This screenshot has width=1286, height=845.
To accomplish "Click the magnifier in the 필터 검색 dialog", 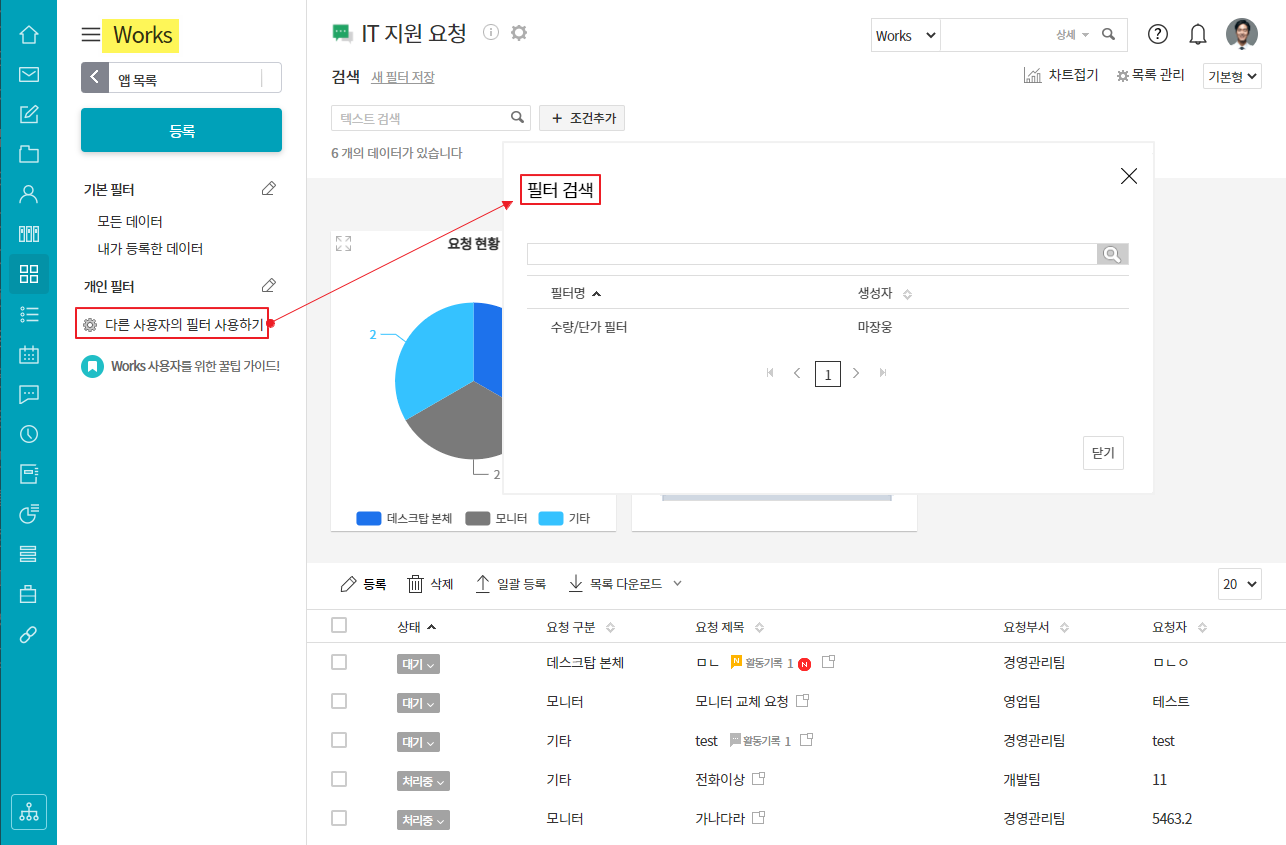I will click(x=1112, y=254).
